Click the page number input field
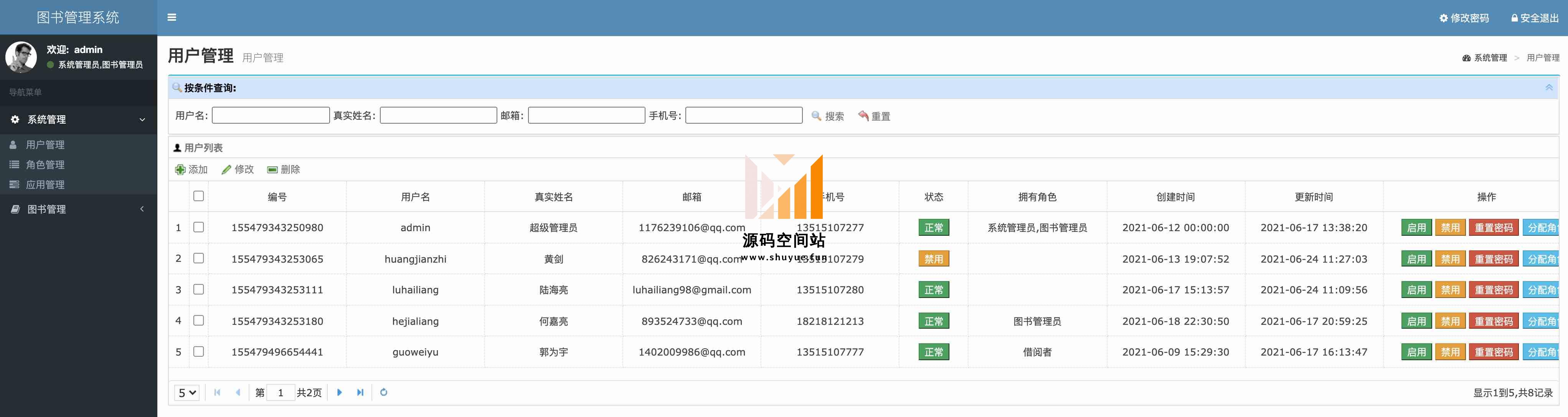The width and height of the screenshot is (1568, 417). (x=281, y=393)
